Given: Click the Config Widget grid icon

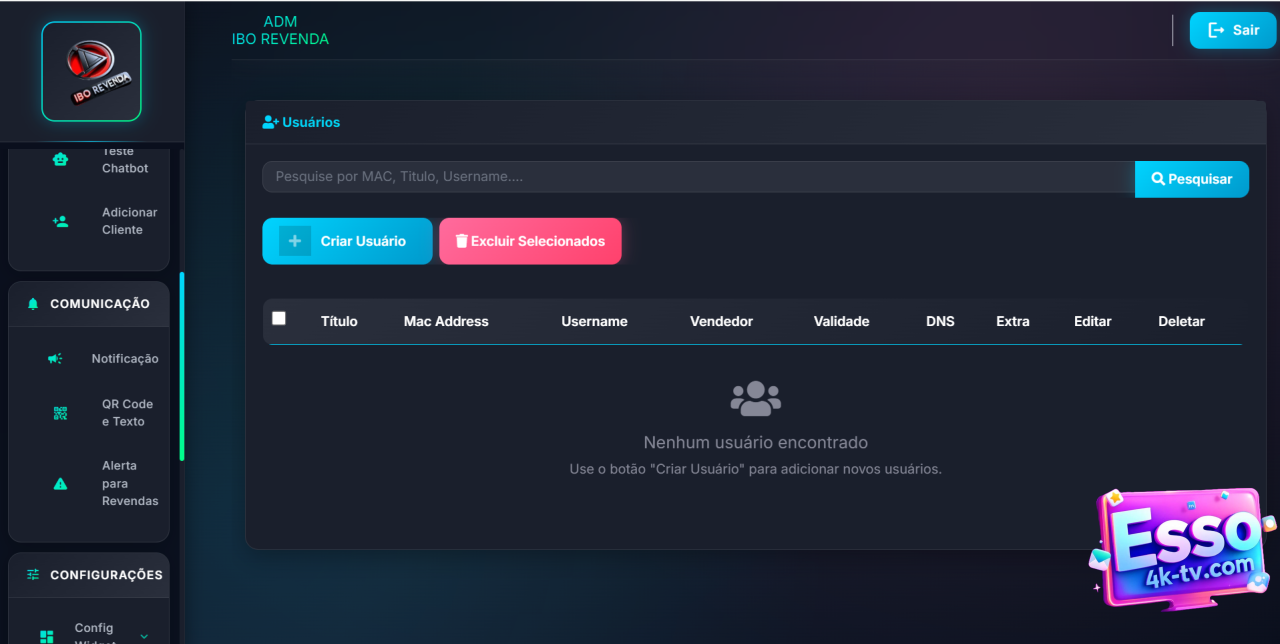Looking at the screenshot, I should pyautogui.click(x=46, y=636).
